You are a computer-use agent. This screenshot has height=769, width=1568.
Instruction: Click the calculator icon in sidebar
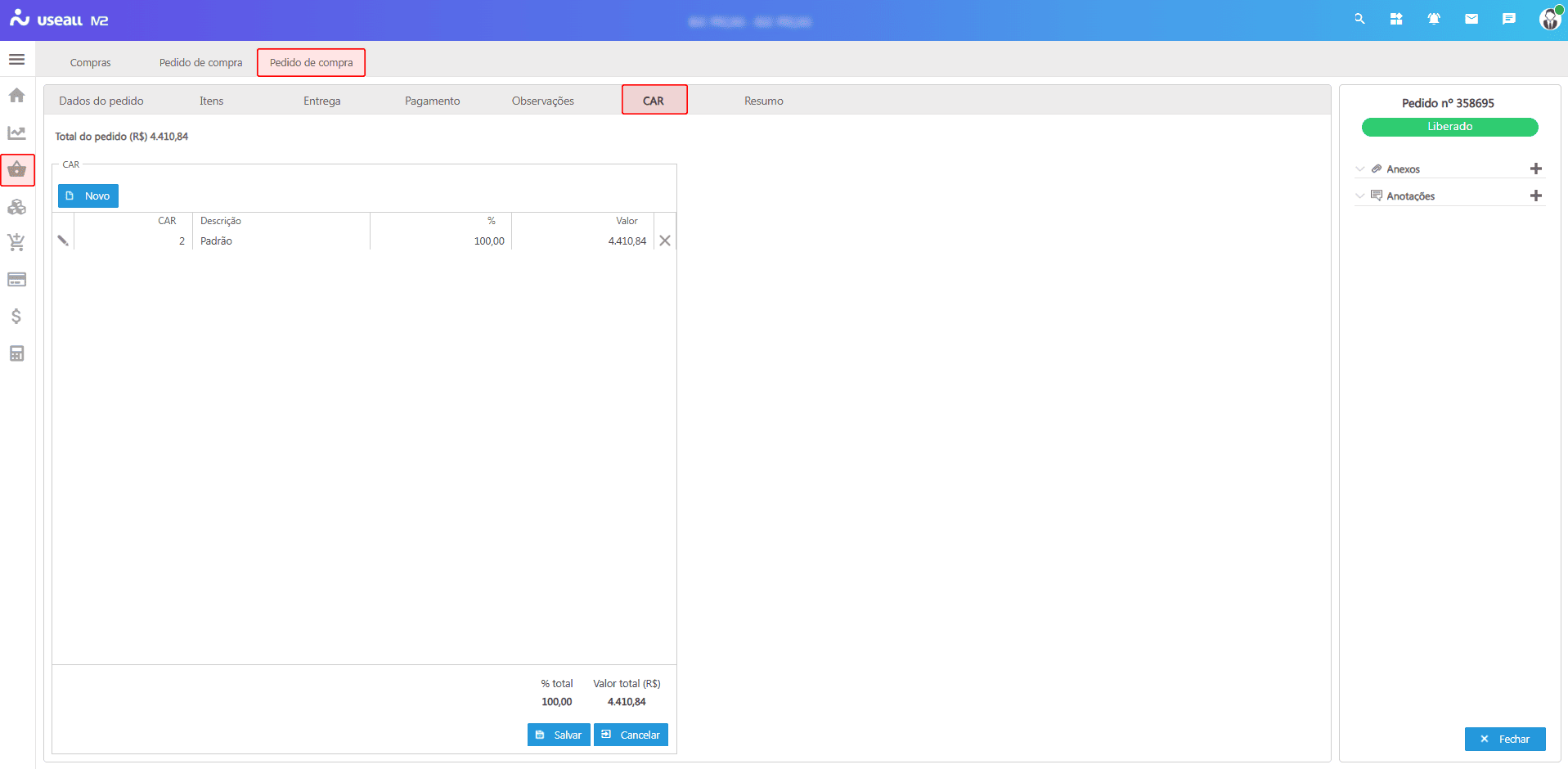[x=16, y=353]
